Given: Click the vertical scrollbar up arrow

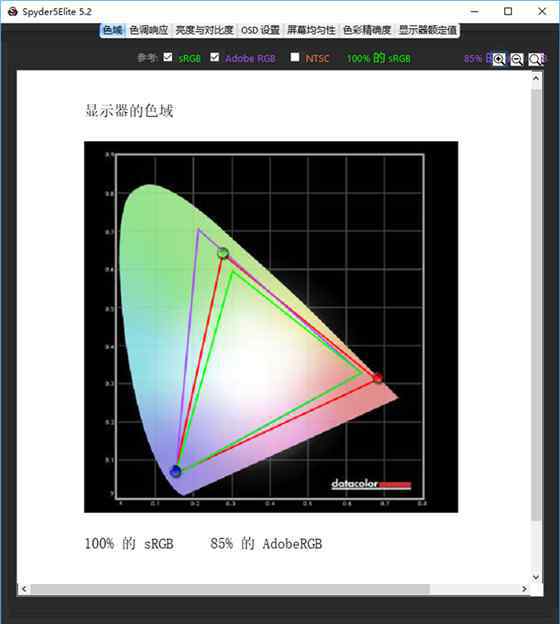Looking at the screenshot, I should tap(536, 78).
